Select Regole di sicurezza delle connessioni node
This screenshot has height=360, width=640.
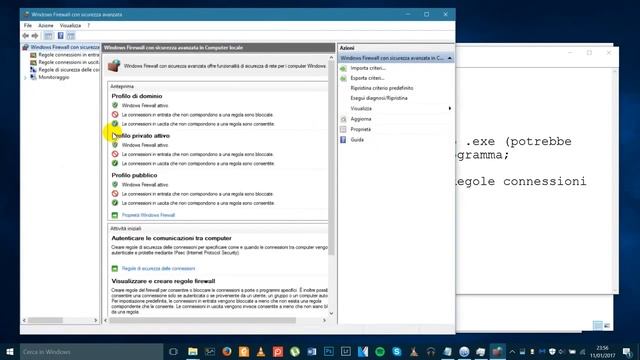click(x=69, y=70)
